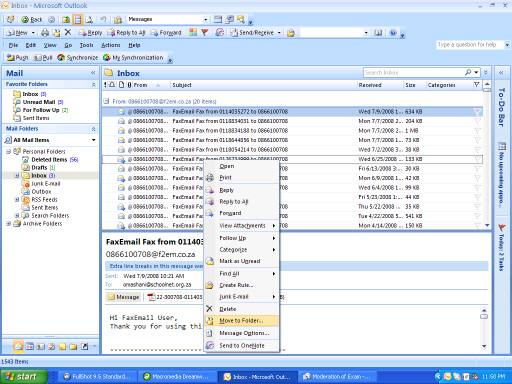Click the Pull button
The image size is (512, 384).
click(43, 58)
